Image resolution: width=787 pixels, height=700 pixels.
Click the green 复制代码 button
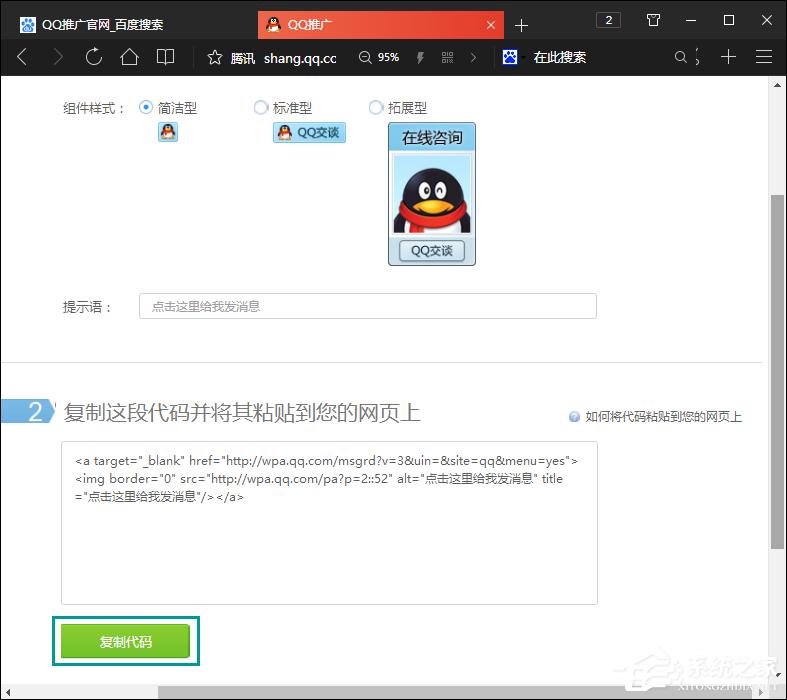125,641
